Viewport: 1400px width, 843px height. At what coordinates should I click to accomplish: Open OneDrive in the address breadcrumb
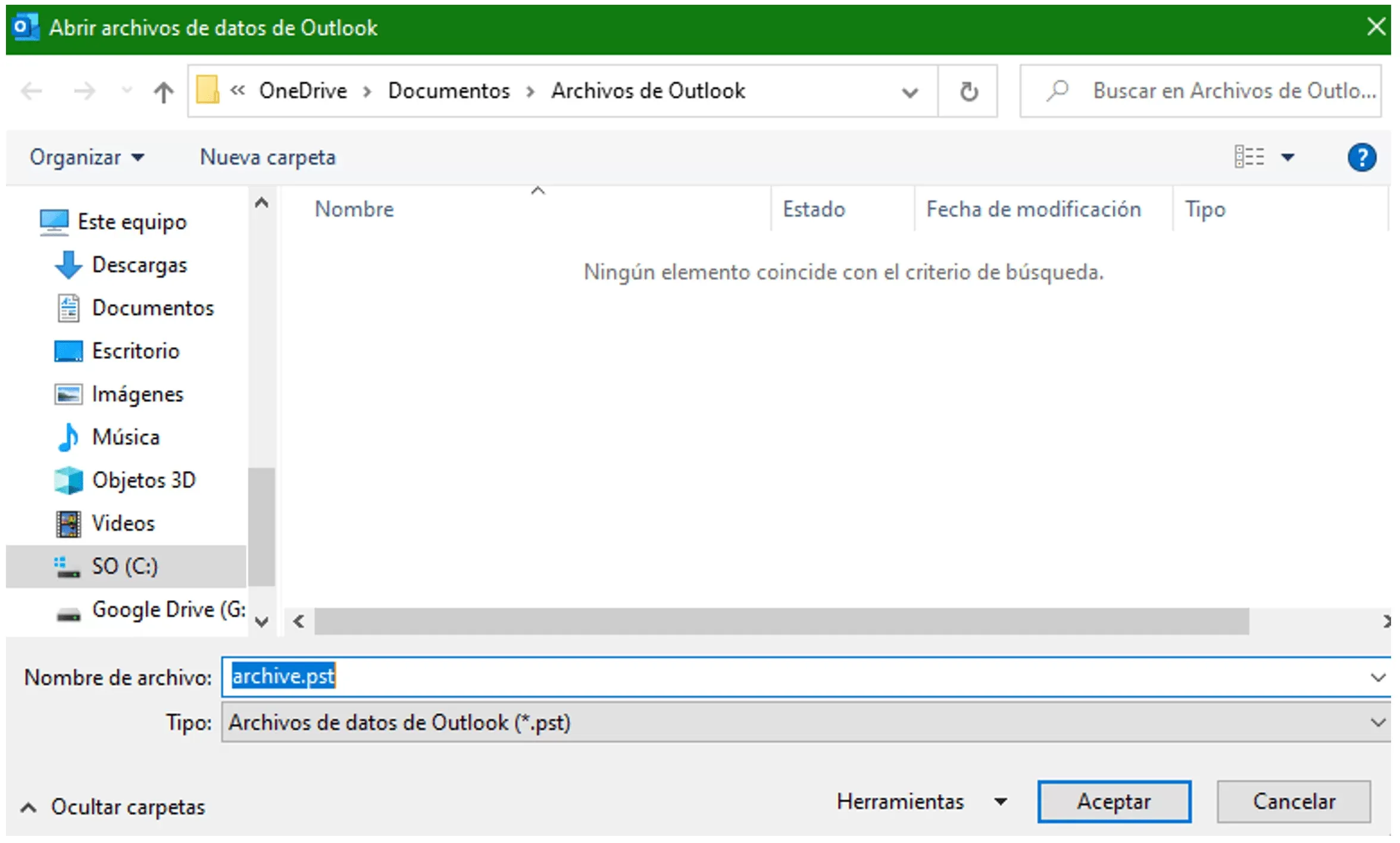point(303,90)
